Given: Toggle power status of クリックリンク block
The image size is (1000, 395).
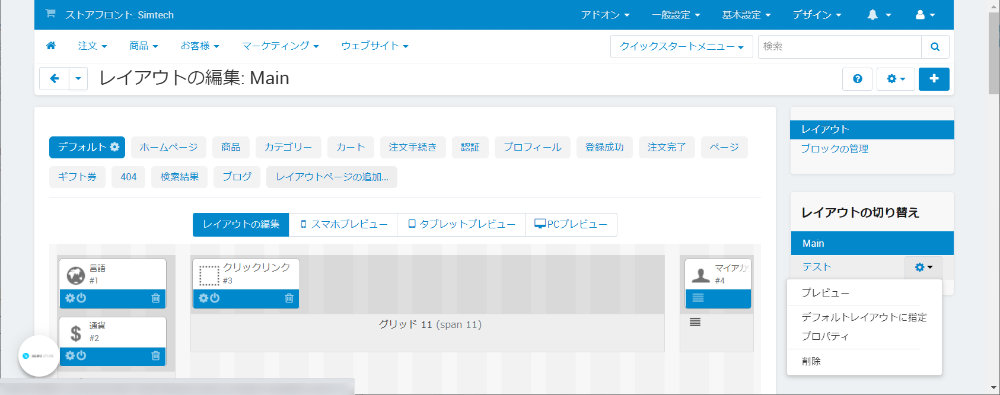Looking at the screenshot, I should pyautogui.click(x=215, y=298).
